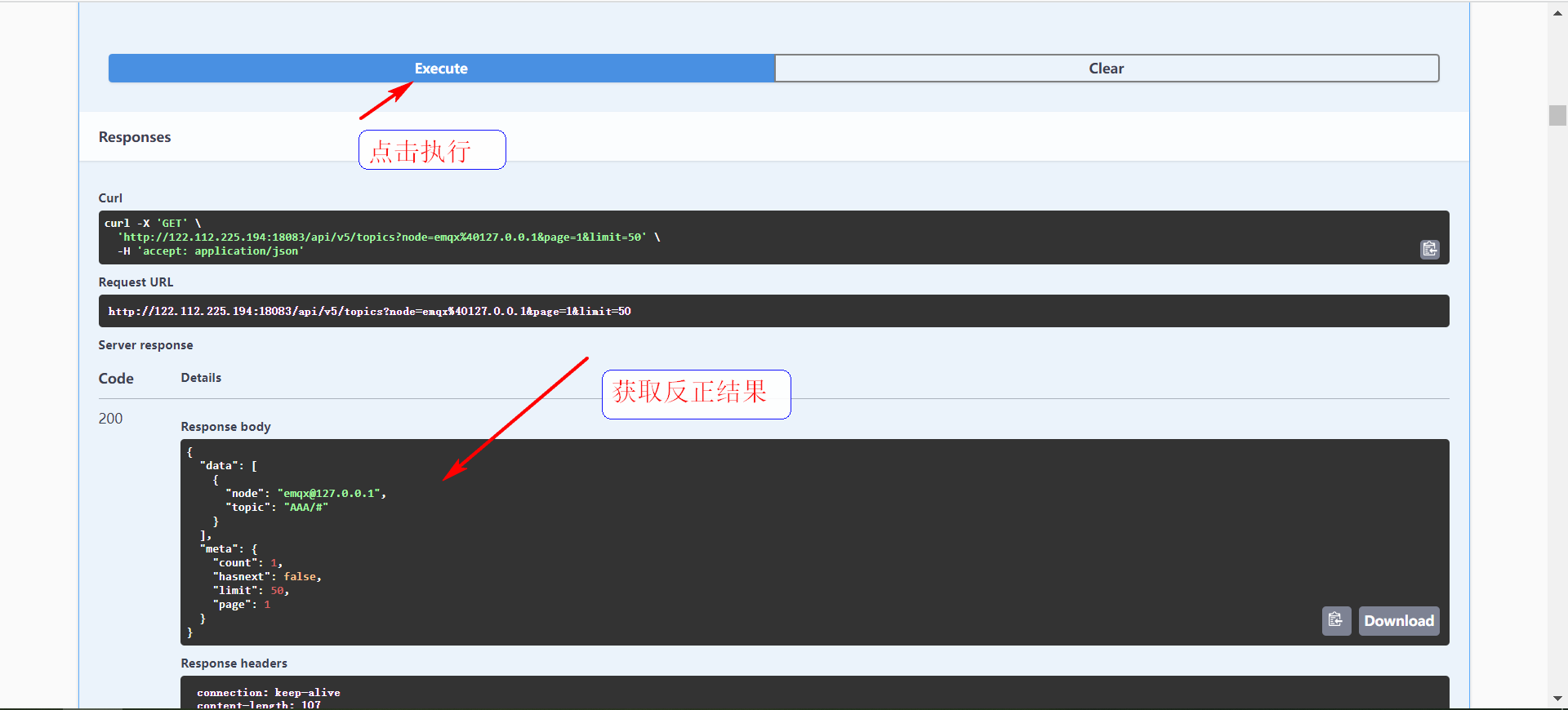Click the connection: keep-alive header line
Viewport: 1568px width, 710px height.
click(268, 693)
